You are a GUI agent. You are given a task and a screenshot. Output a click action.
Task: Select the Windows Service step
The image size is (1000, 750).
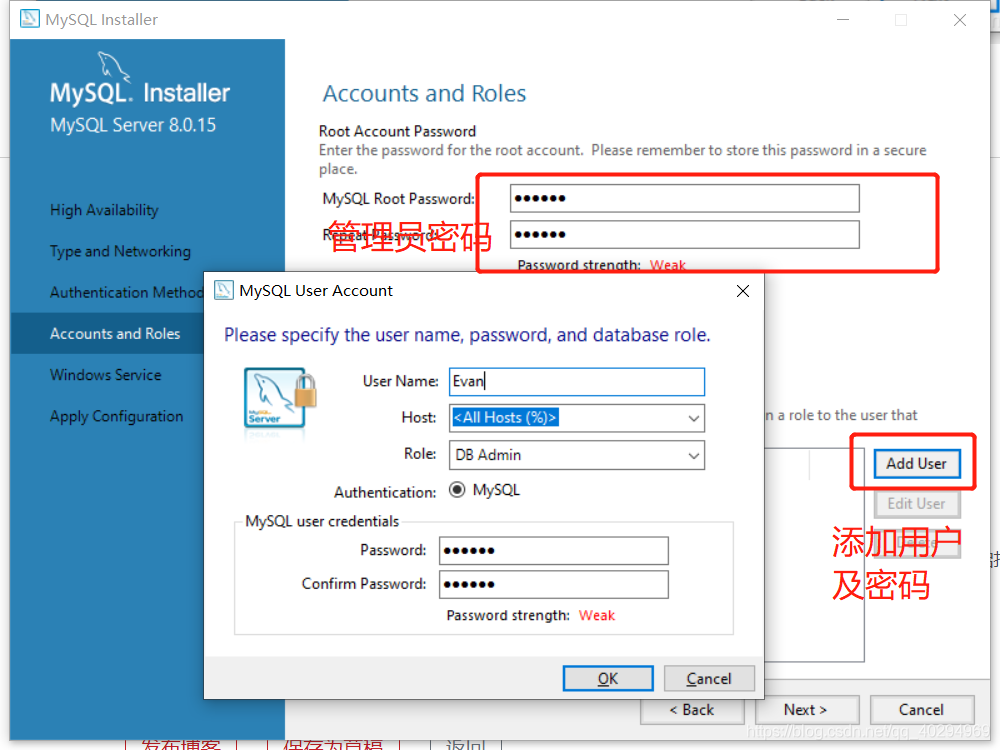coord(106,374)
